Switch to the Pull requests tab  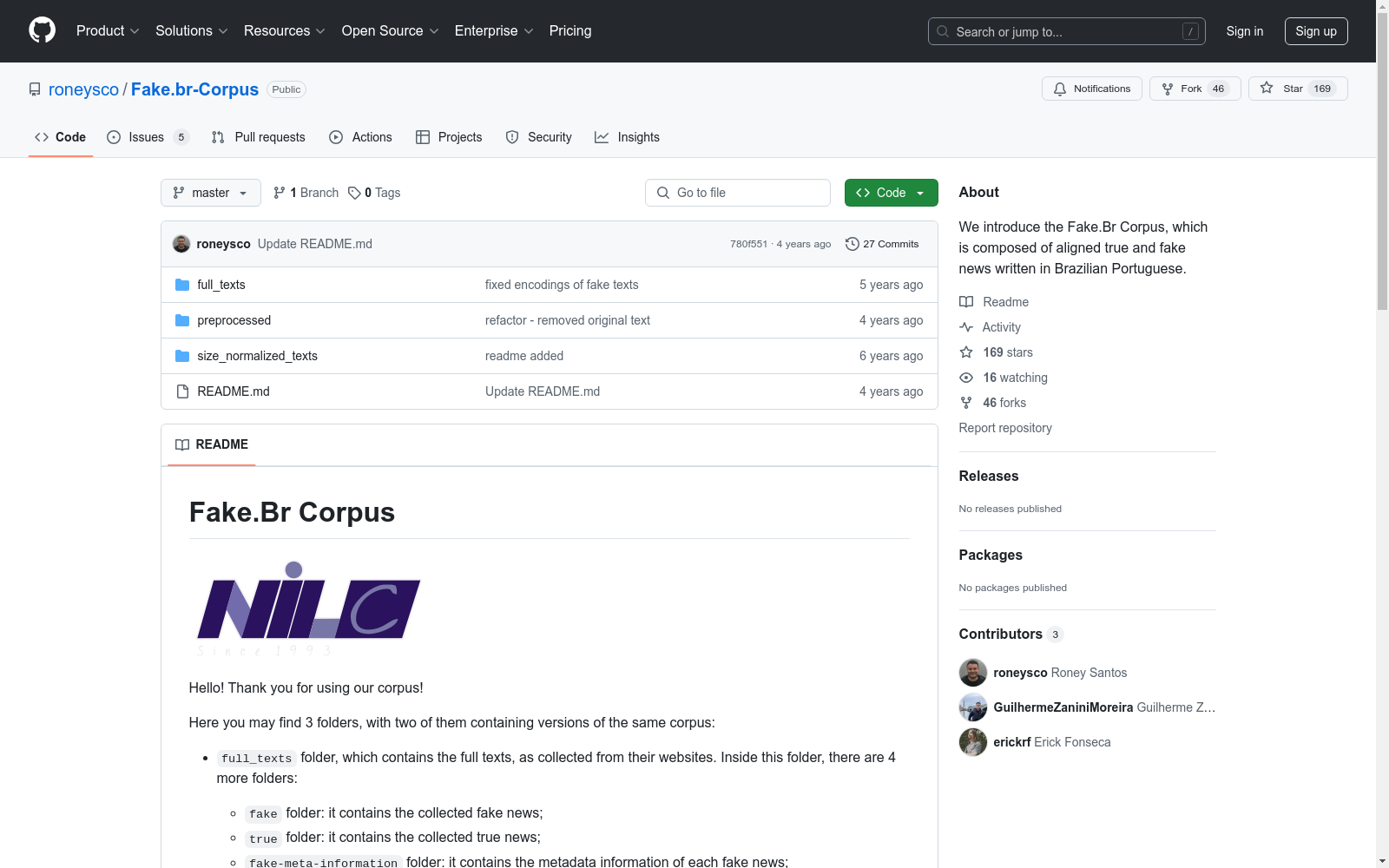pyautogui.click(x=259, y=137)
